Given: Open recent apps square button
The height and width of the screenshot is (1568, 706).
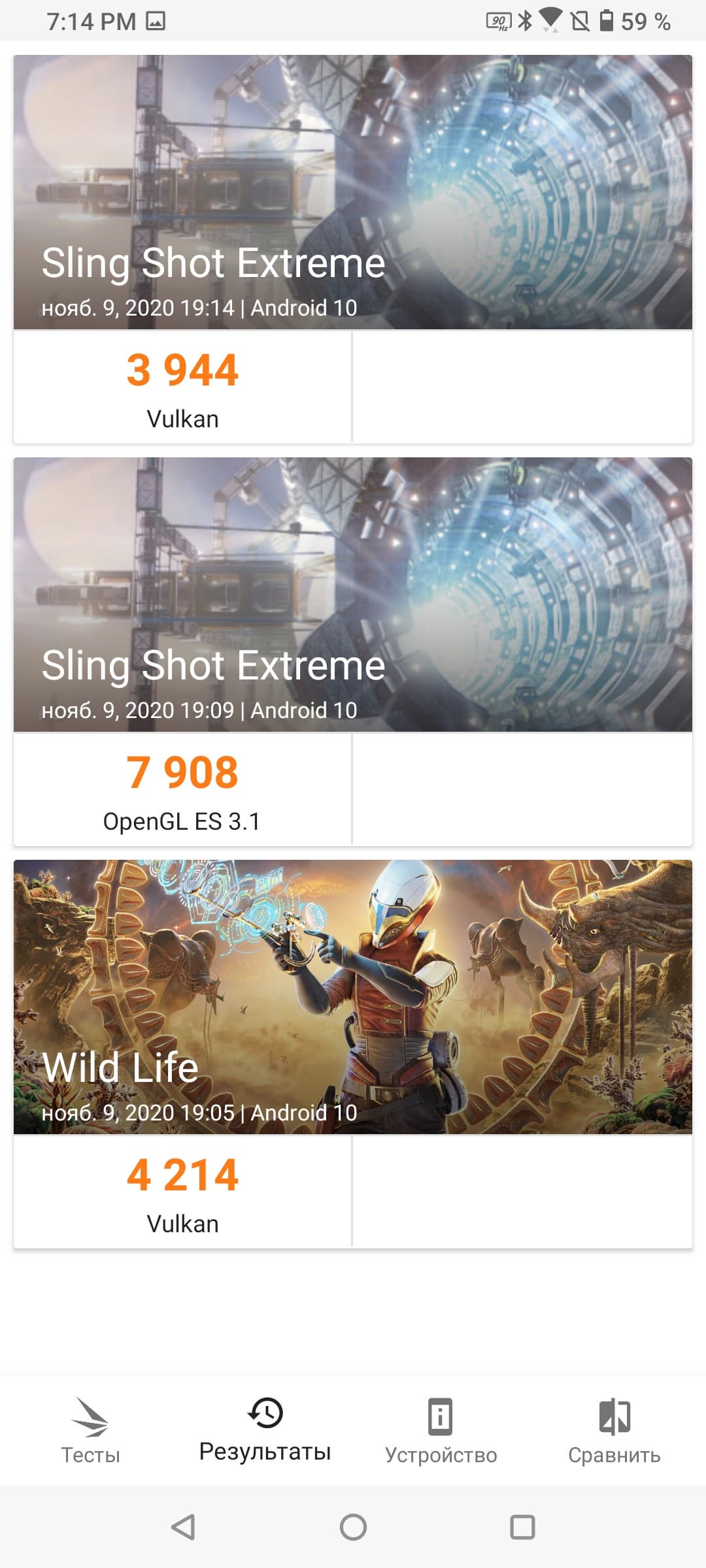Looking at the screenshot, I should coord(522,1527).
